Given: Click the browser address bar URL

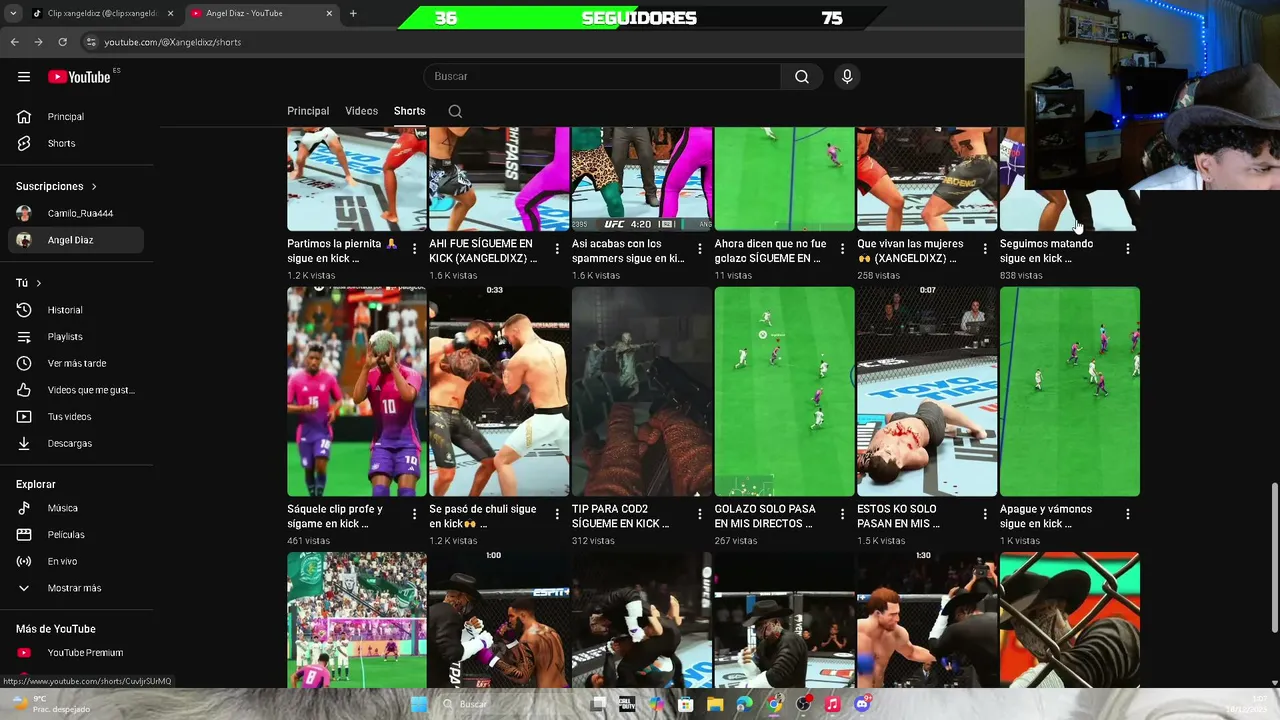Looking at the screenshot, I should (x=172, y=42).
